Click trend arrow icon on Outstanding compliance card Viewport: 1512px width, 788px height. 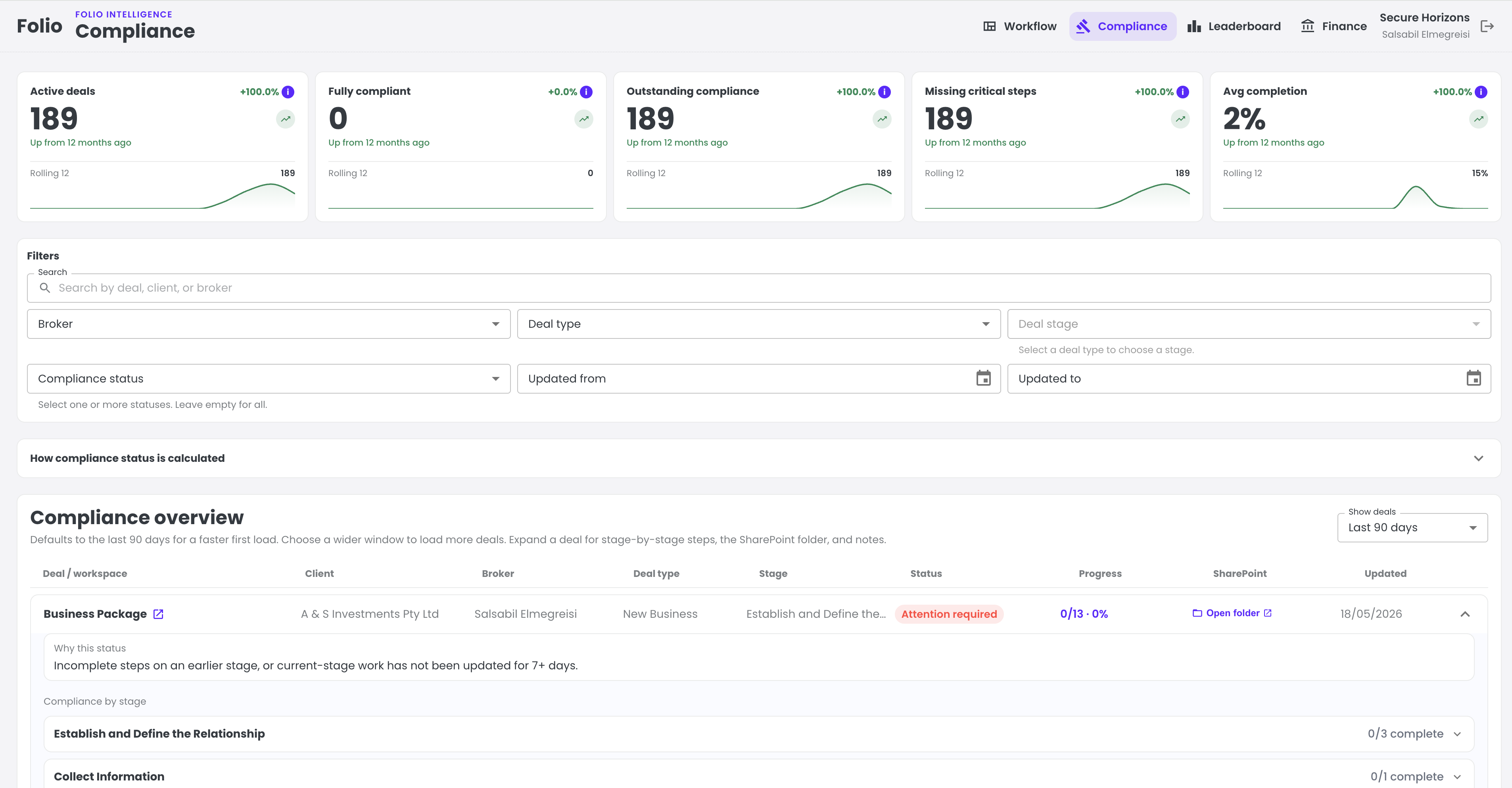tap(882, 119)
